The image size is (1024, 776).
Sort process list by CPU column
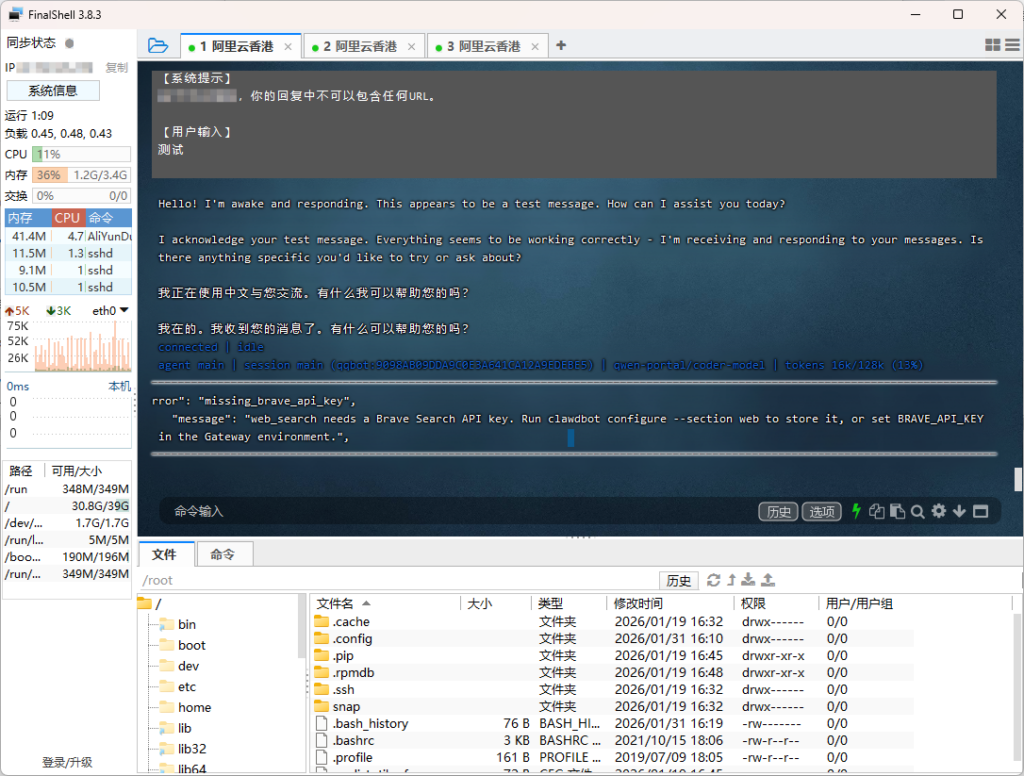(x=67, y=218)
